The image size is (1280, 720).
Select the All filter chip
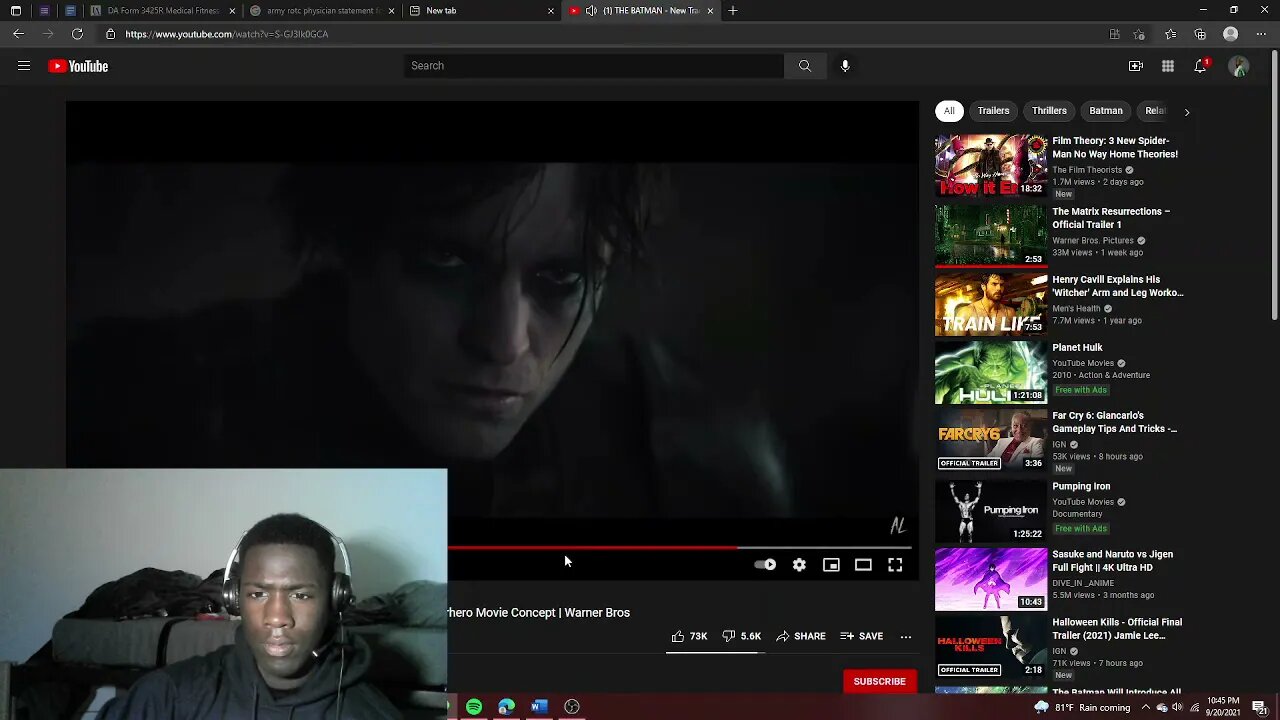point(949,111)
